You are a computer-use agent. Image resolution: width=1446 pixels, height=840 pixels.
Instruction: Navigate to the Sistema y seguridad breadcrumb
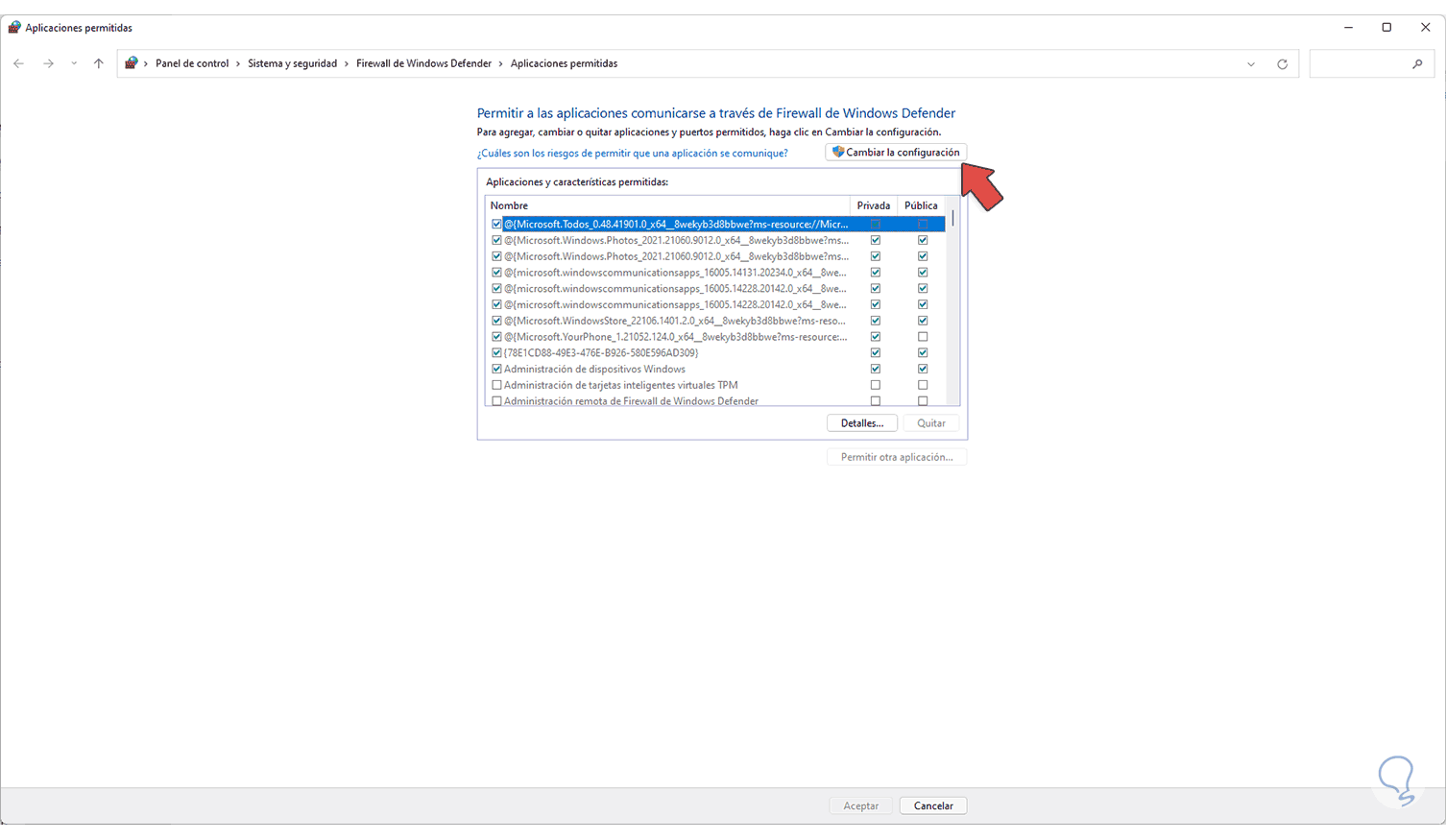tap(292, 63)
